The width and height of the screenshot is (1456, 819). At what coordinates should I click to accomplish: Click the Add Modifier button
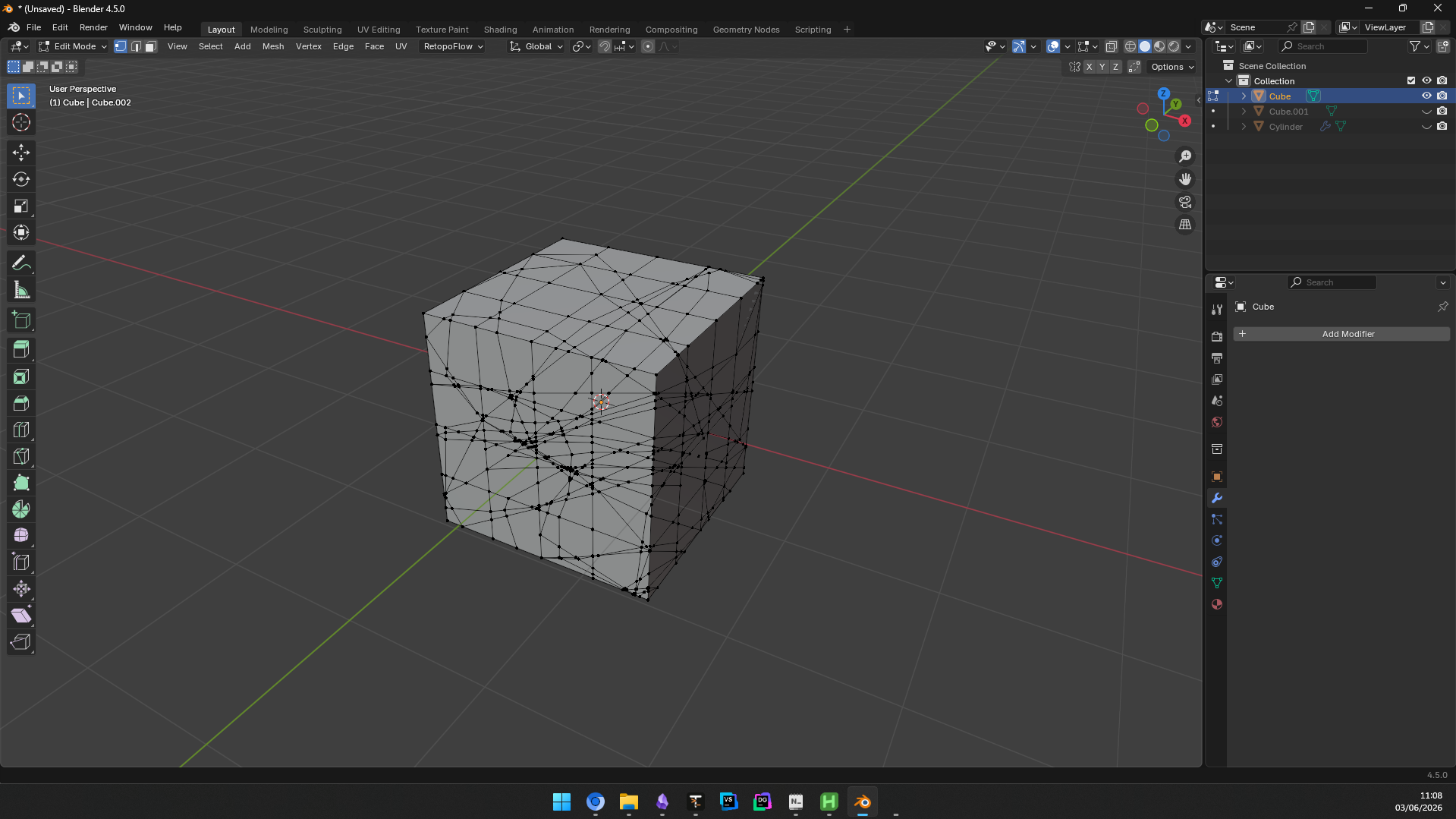tap(1341, 334)
